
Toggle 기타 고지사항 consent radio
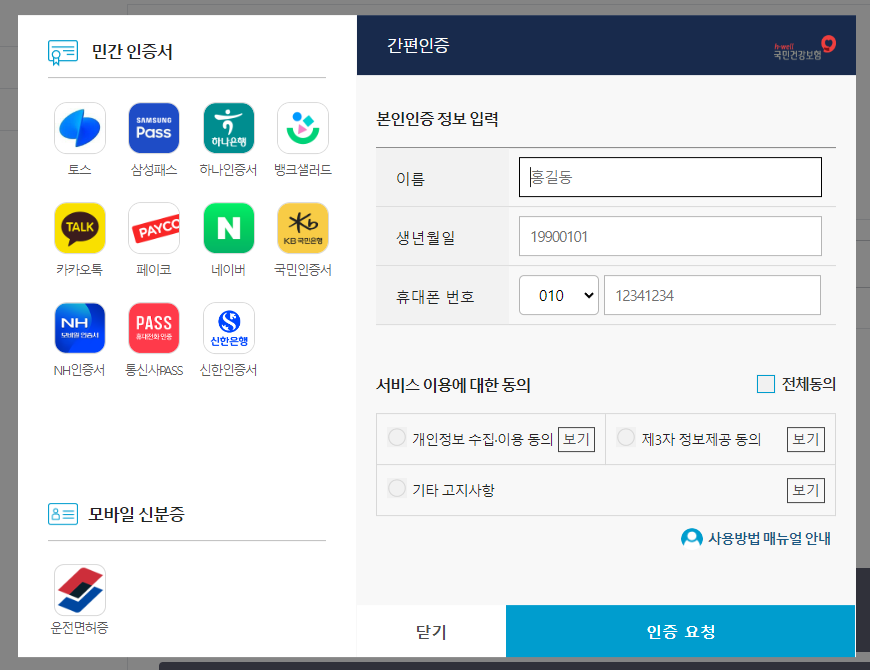[x=397, y=488]
